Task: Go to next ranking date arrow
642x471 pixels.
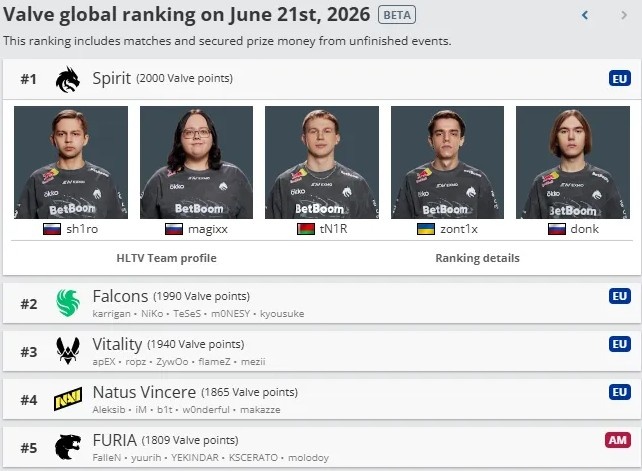Action: click(624, 16)
